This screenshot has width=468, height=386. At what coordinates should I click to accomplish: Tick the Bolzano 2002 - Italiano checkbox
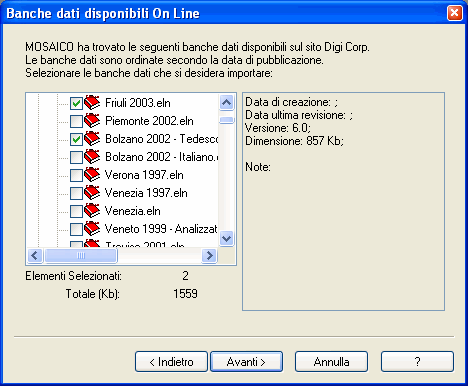76,157
